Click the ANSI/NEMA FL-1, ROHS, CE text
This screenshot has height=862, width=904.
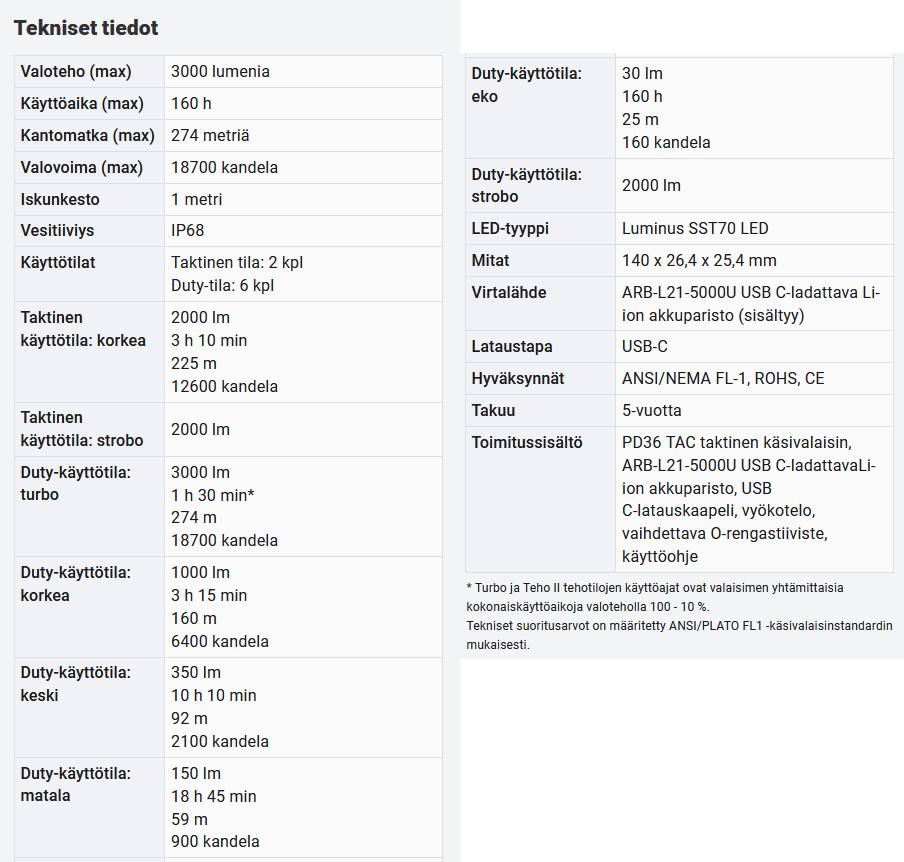click(723, 379)
